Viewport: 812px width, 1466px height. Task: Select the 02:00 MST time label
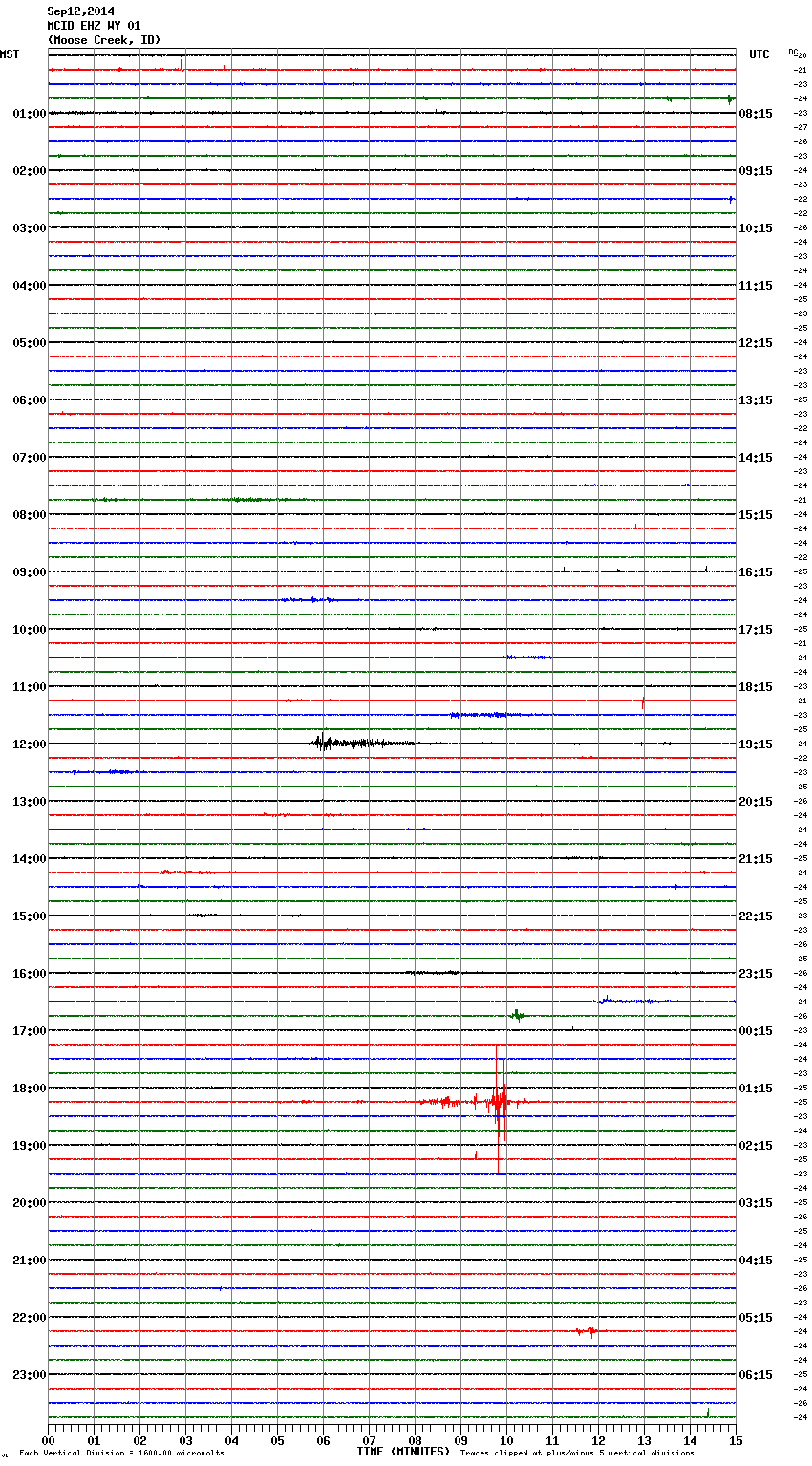click(x=30, y=171)
